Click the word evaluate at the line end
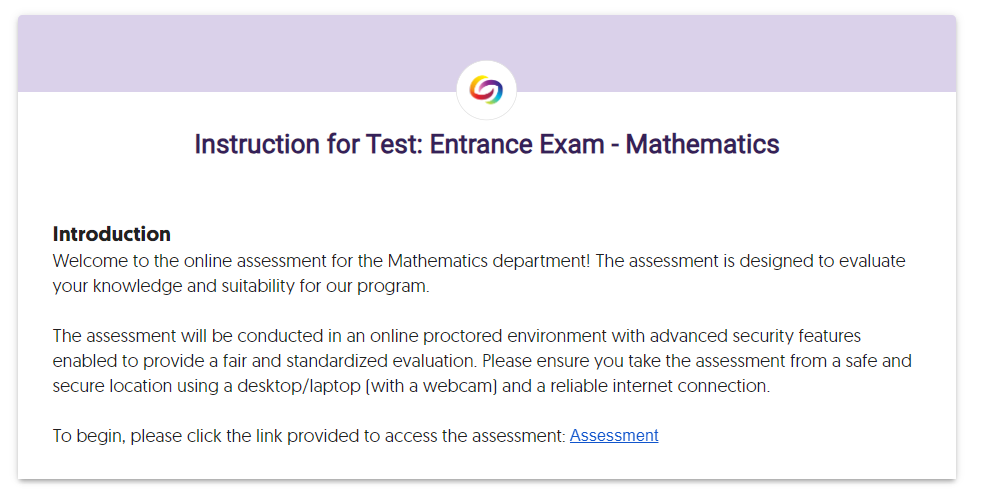This screenshot has width=988, height=500. (x=872, y=261)
